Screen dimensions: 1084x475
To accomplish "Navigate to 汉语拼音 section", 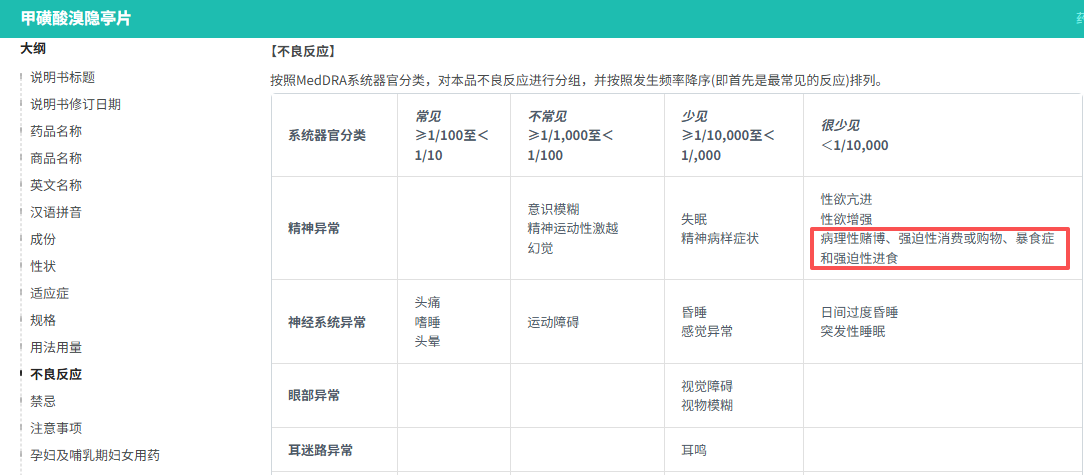I will 56,212.
